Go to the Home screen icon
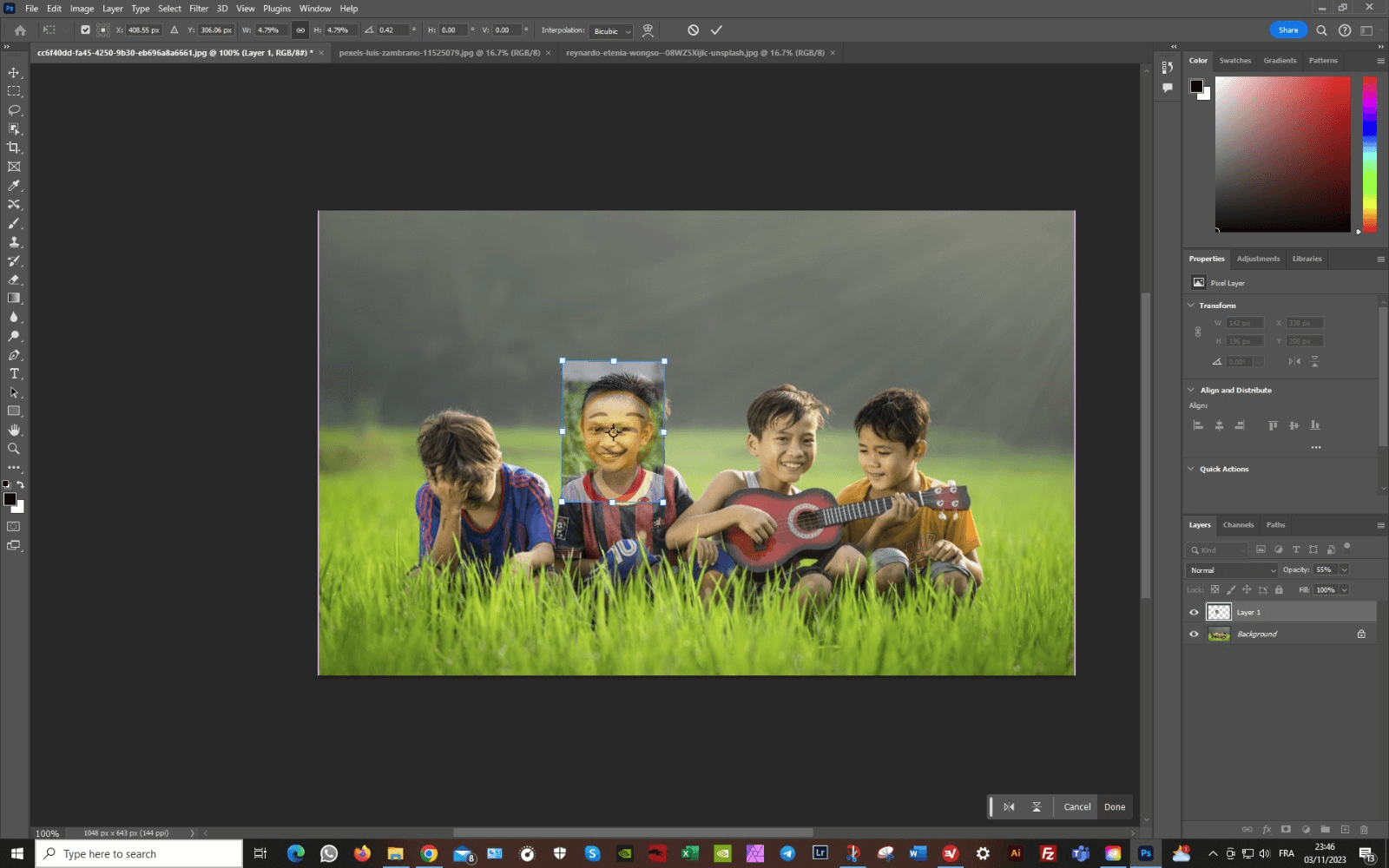 click(x=20, y=30)
